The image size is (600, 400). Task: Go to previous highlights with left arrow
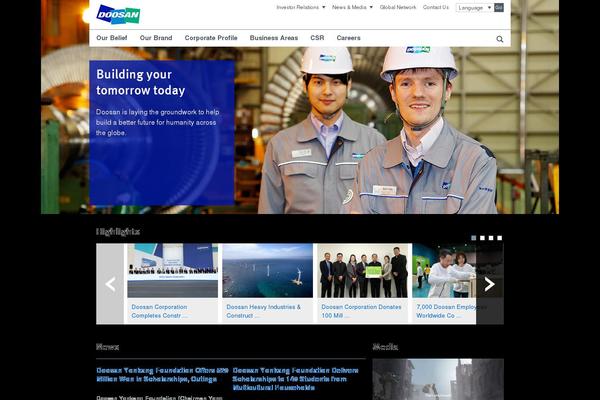point(110,284)
